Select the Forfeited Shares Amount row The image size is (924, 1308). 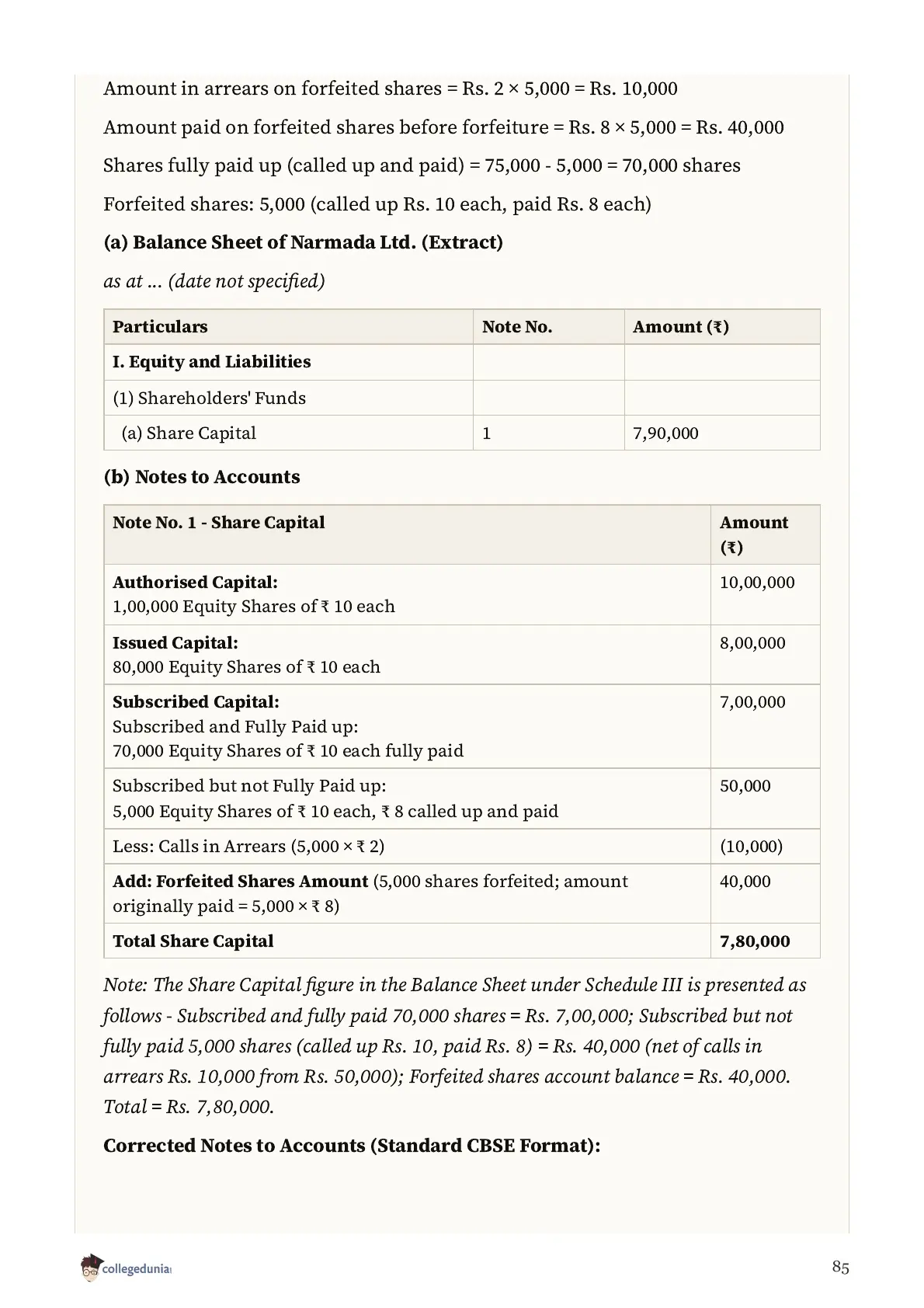[x=462, y=894]
